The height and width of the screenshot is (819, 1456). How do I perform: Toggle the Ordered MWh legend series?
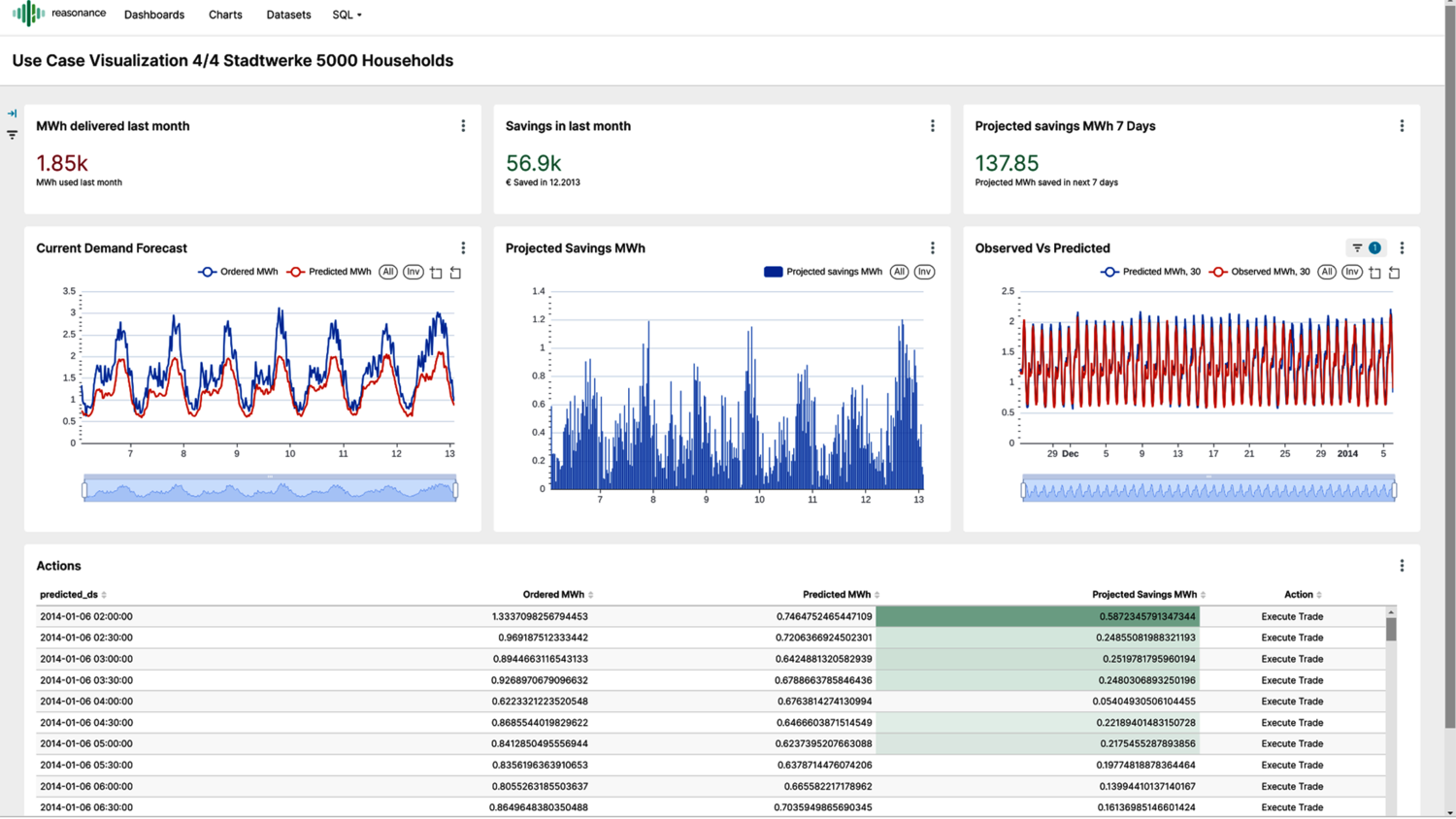[x=239, y=272]
